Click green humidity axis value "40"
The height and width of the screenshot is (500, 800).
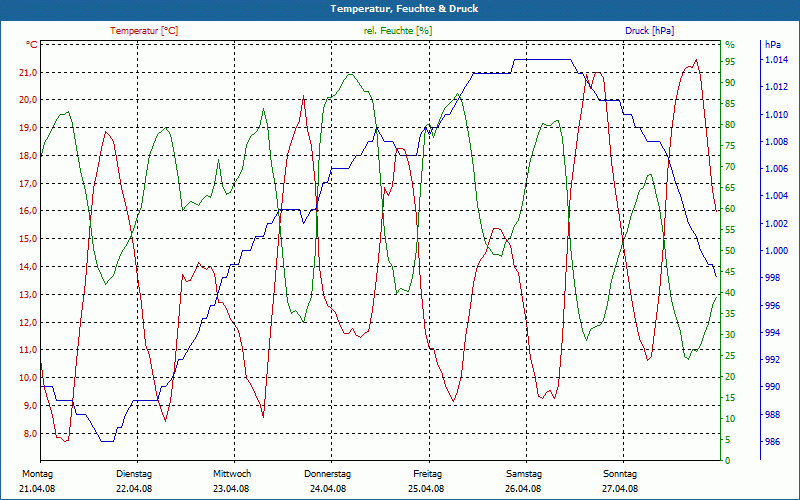click(x=730, y=293)
